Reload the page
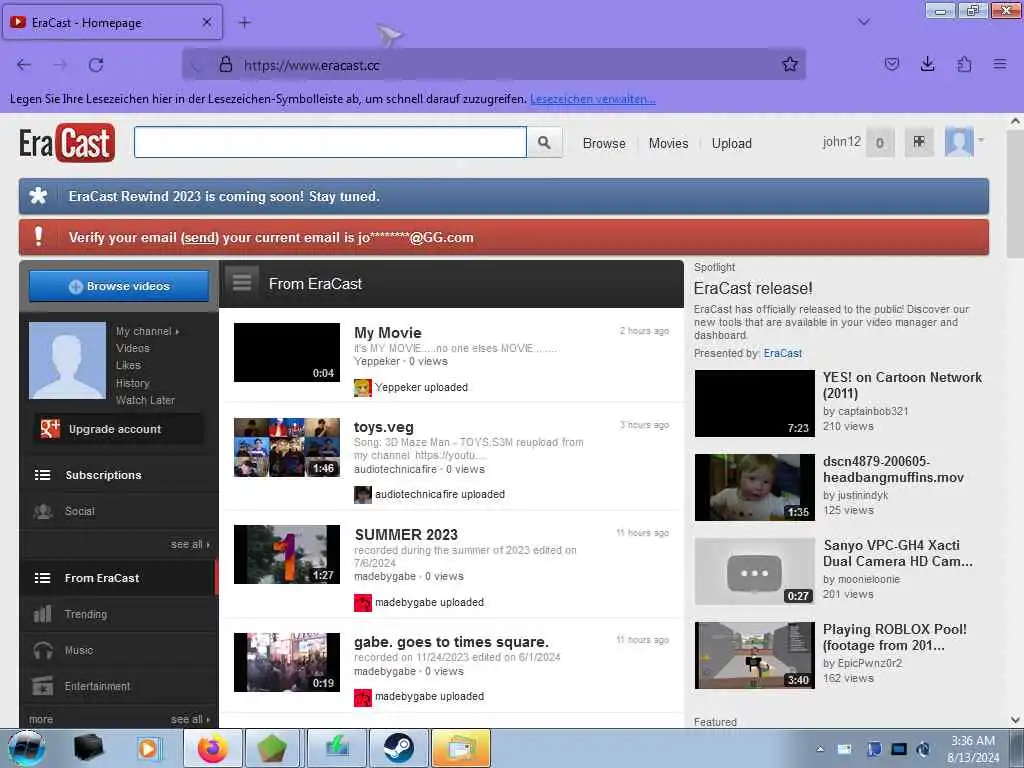1024x768 pixels. pos(96,64)
